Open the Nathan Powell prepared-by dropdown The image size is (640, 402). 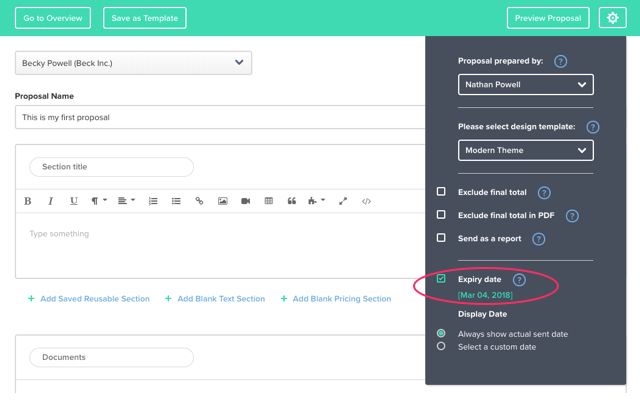[x=526, y=84]
